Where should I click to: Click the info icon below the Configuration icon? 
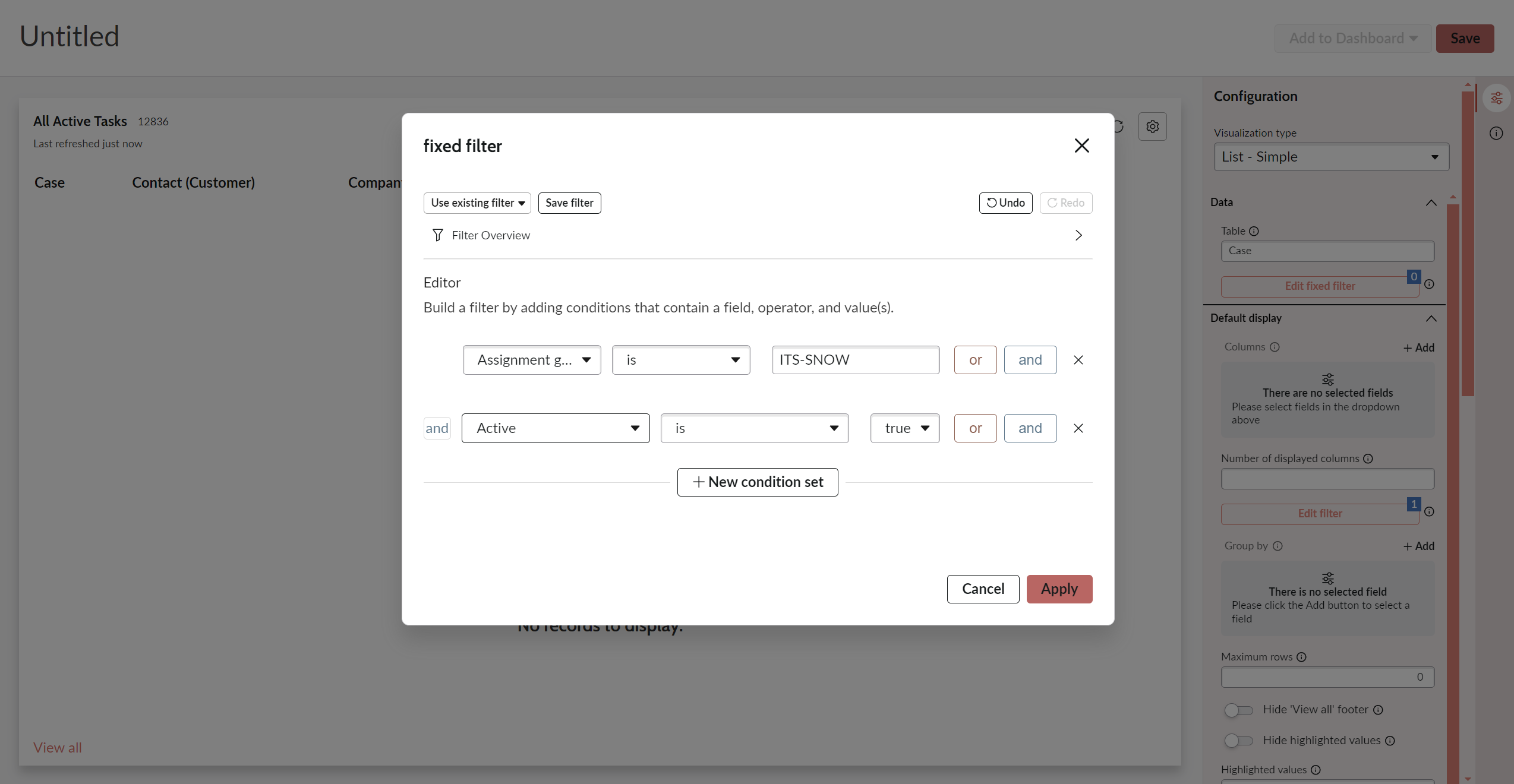pyautogui.click(x=1496, y=133)
